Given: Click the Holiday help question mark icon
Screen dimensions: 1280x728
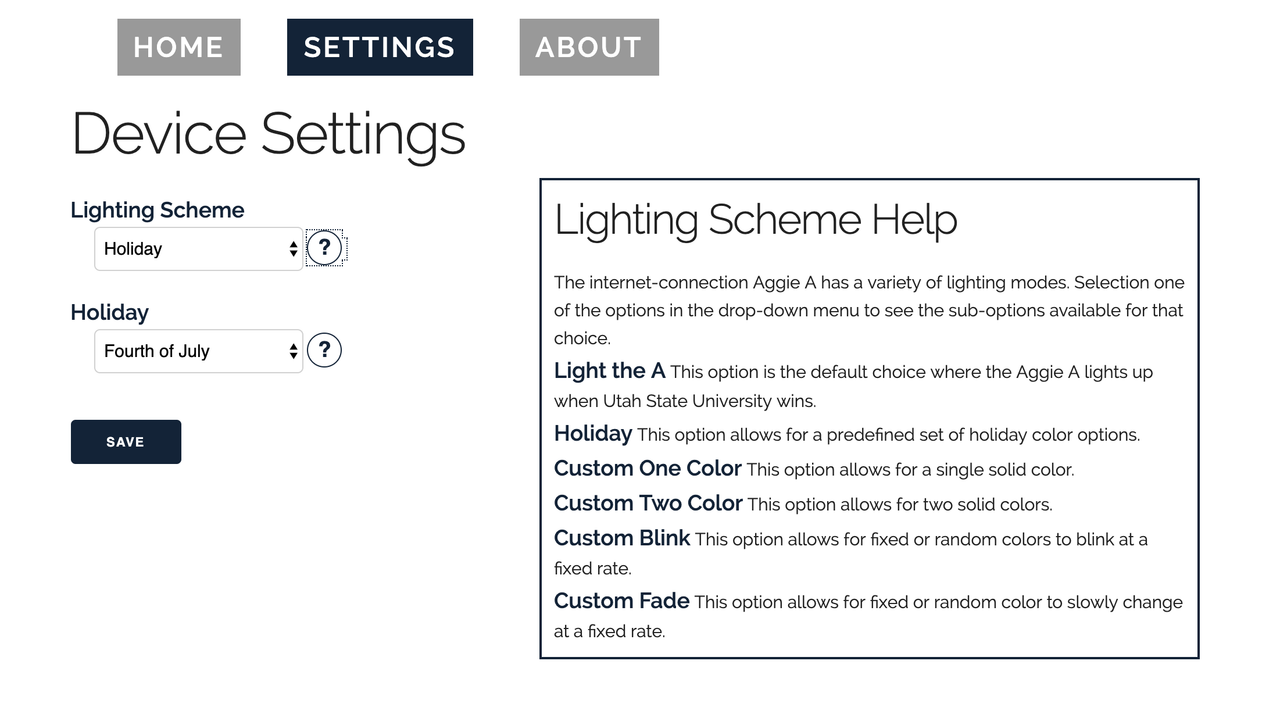Looking at the screenshot, I should [x=324, y=350].
